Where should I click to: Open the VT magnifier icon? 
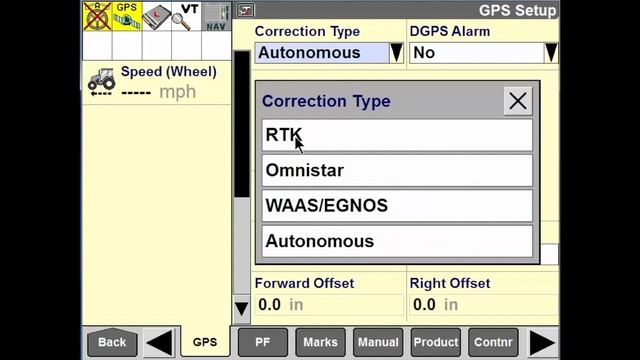187,16
